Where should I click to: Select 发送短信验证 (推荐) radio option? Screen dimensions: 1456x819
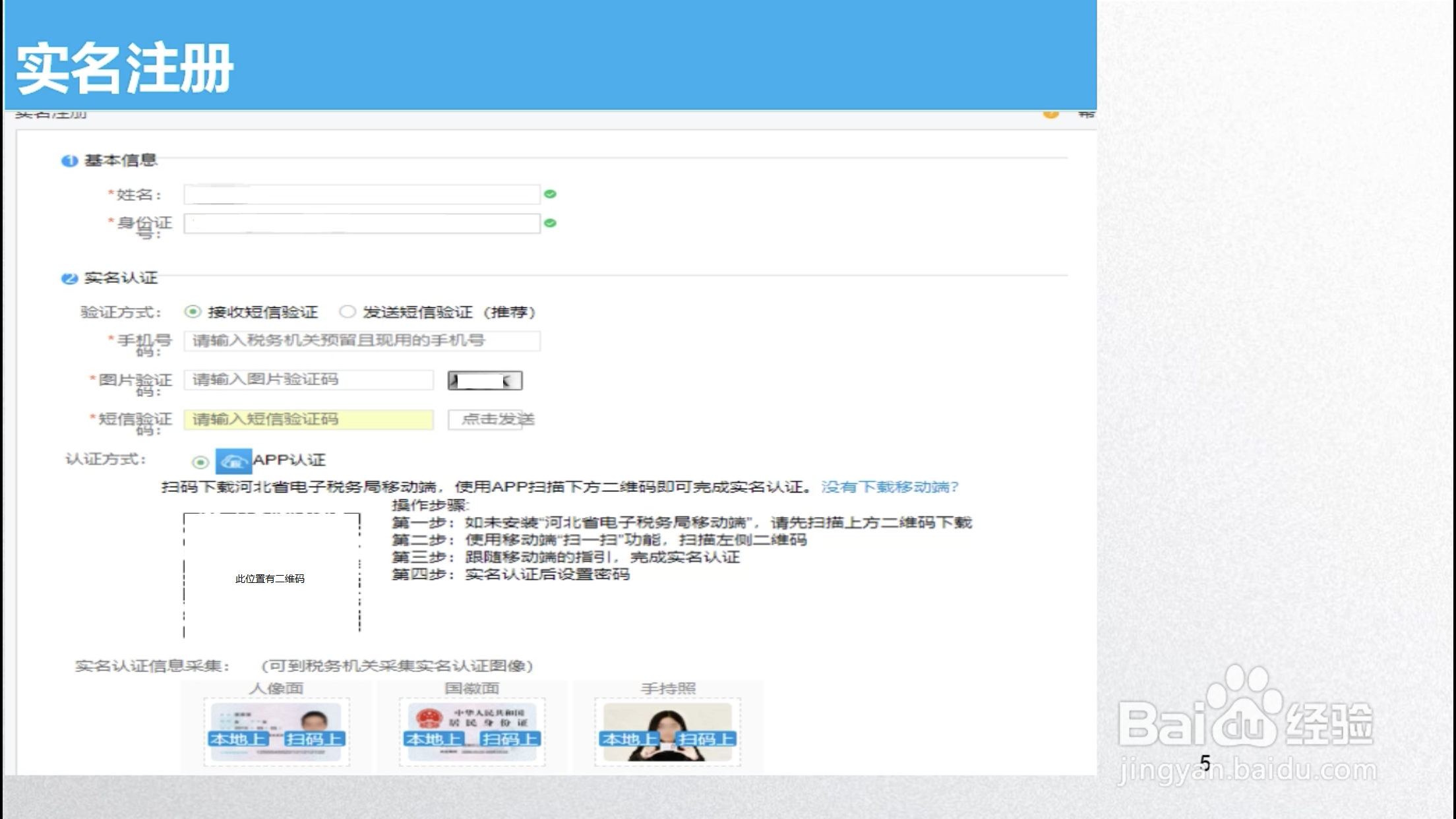348,311
